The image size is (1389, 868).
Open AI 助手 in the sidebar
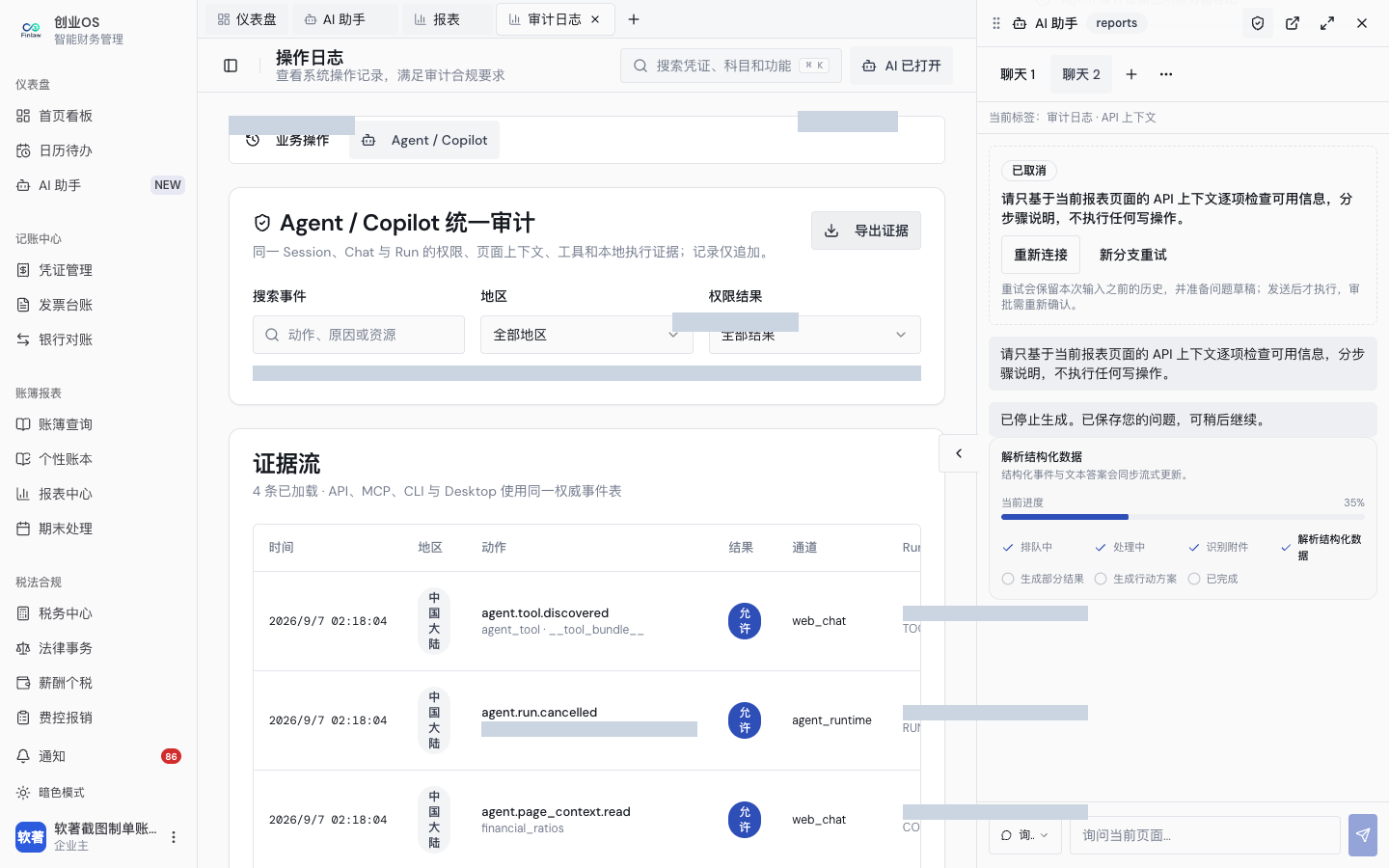pos(98,185)
